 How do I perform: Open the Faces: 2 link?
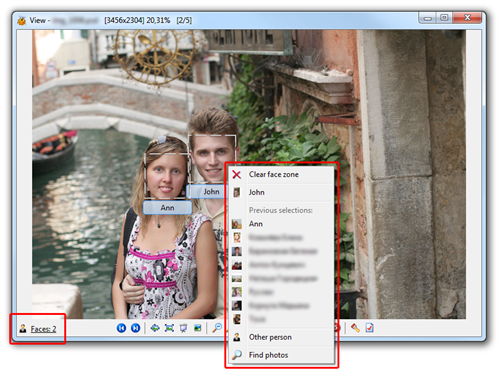[43, 329]
